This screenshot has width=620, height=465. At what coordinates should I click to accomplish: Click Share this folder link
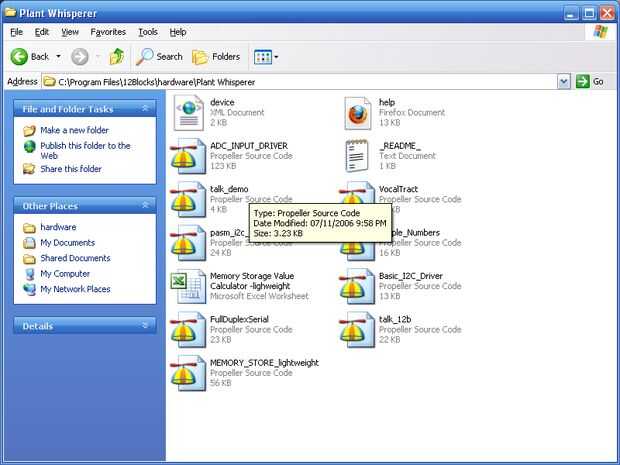71,169
